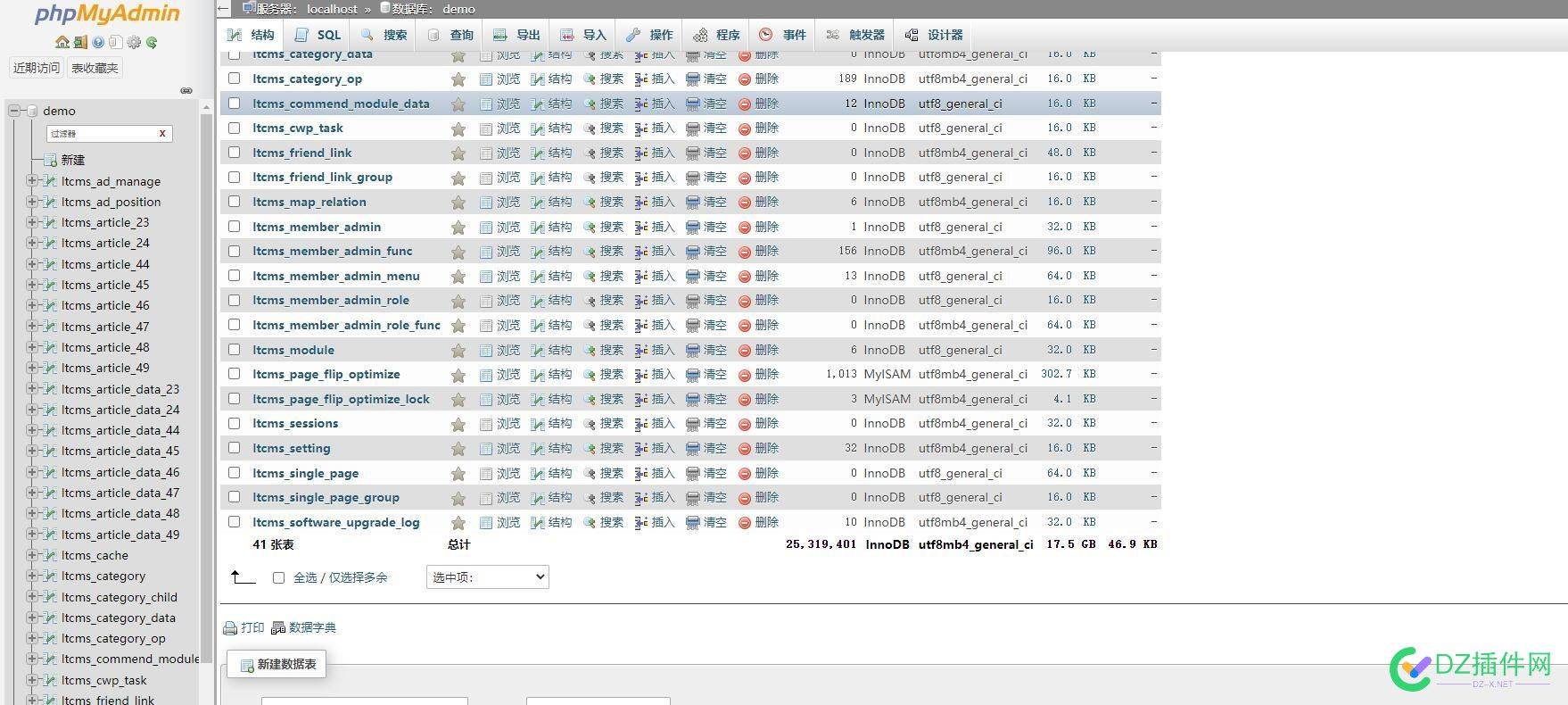Screen dimensions: 1568x705
Task: Expand ltcms_article_data_44 tree node
Action: (x=31, y=430)
